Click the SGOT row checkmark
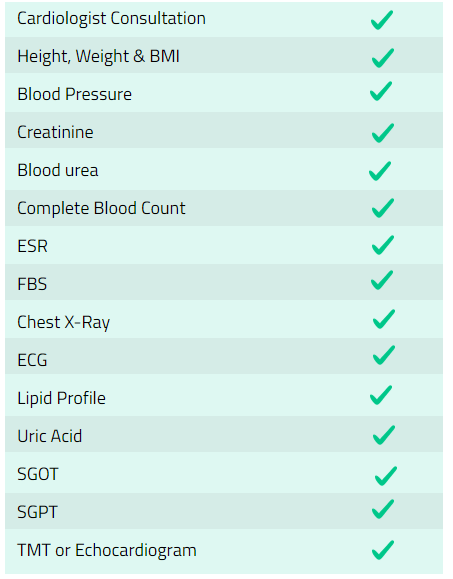 (386, 476)
